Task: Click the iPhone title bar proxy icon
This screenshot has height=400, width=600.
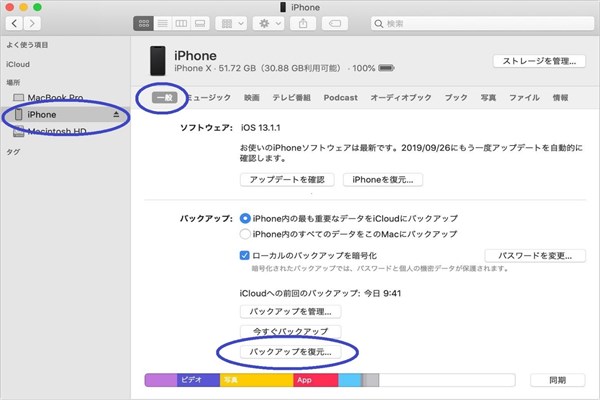Action: 283,7
